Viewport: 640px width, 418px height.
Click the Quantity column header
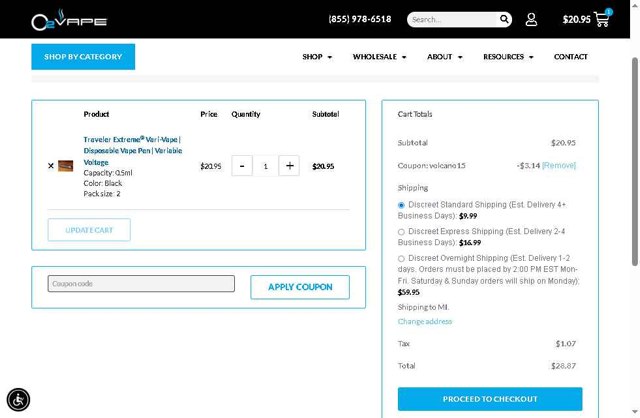246,114
